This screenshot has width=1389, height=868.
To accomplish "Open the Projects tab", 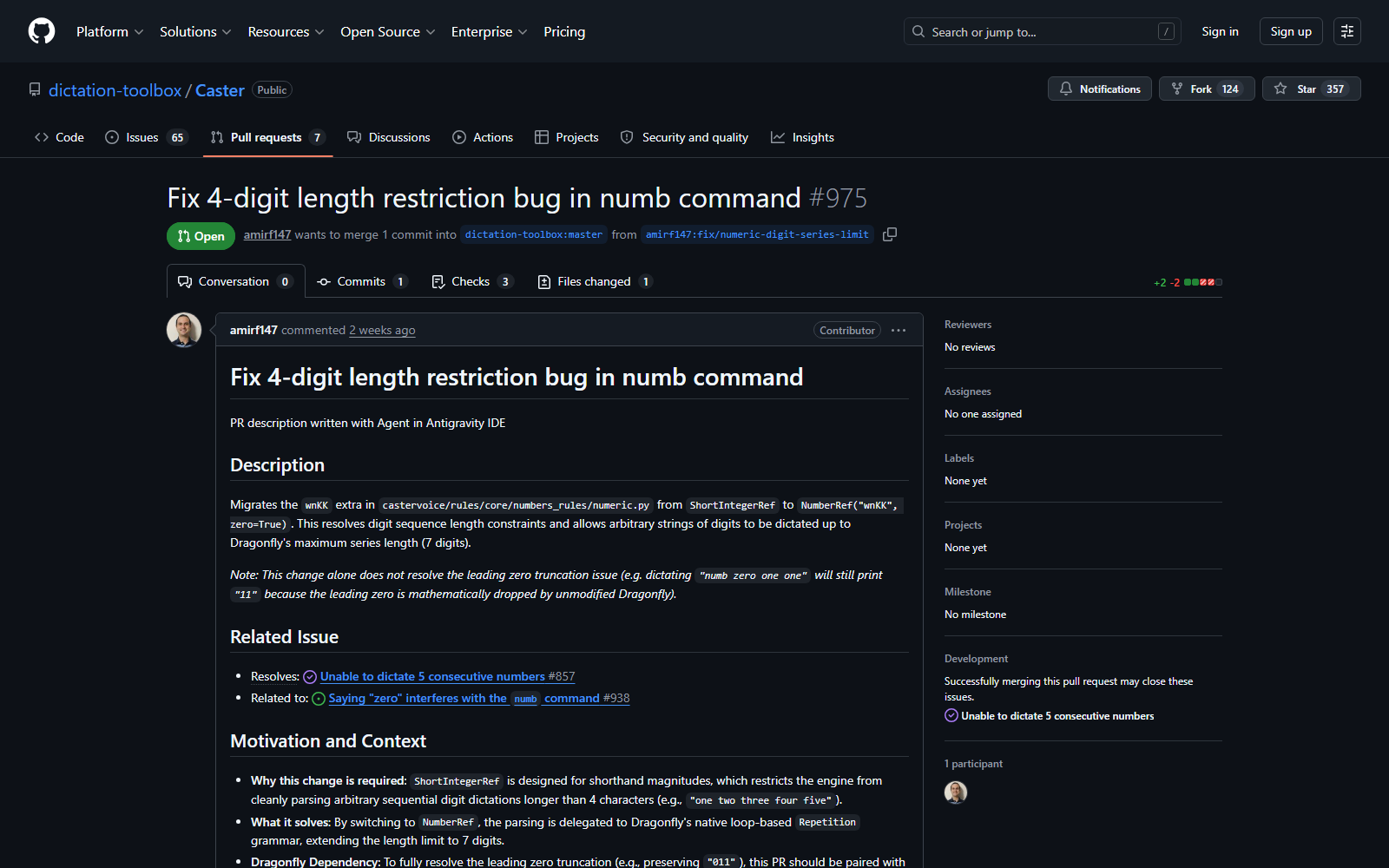I will pos(567,137).
